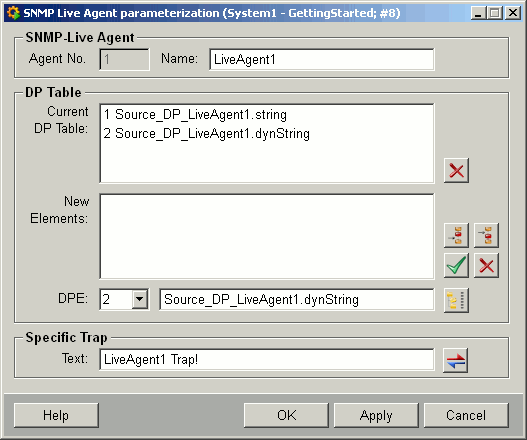Discard new elements with red X
The height and width of the screenshot is (440, 527).
[486, 265]
